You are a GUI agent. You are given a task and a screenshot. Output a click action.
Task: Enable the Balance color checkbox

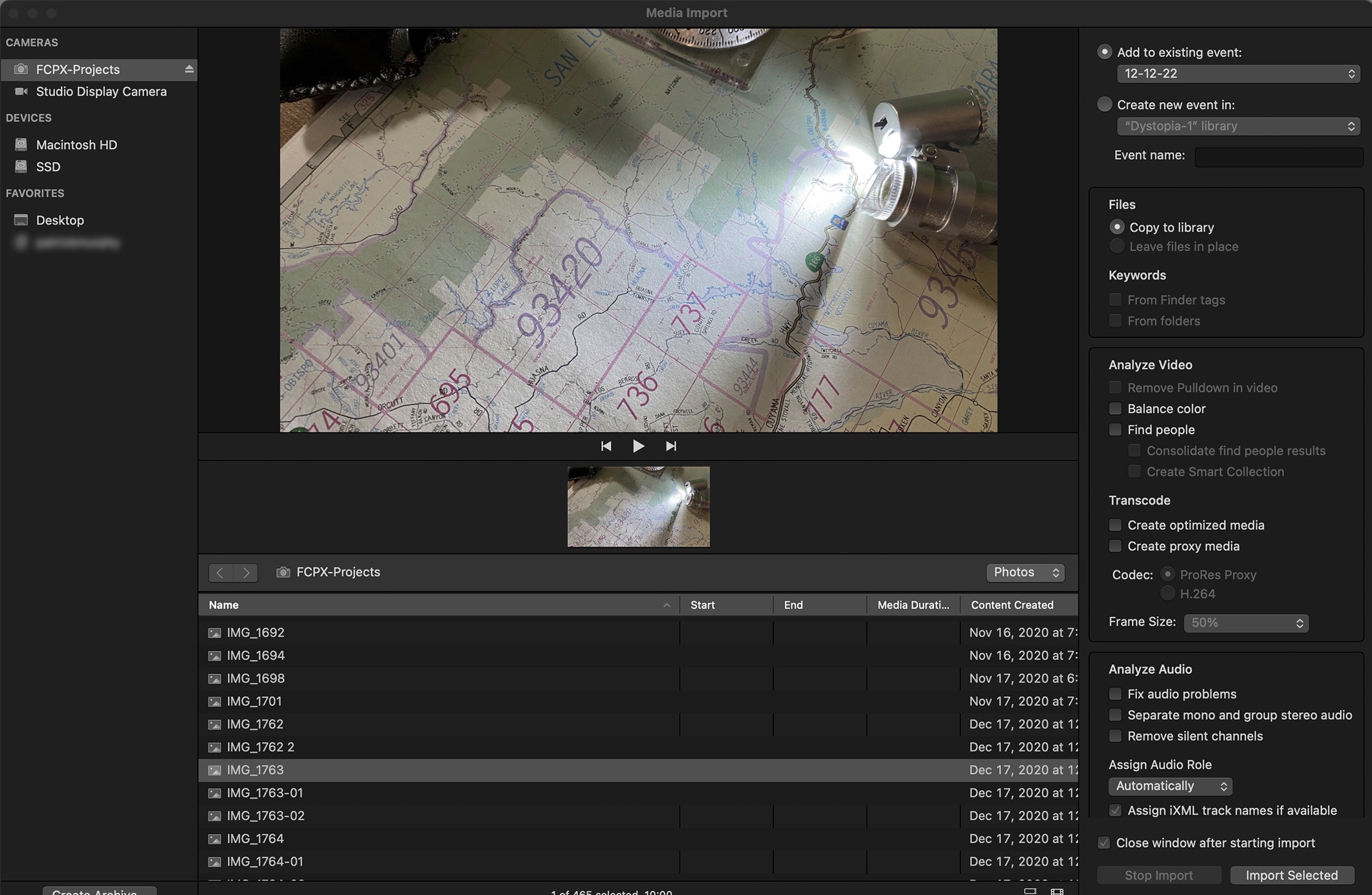[1115, 409]
